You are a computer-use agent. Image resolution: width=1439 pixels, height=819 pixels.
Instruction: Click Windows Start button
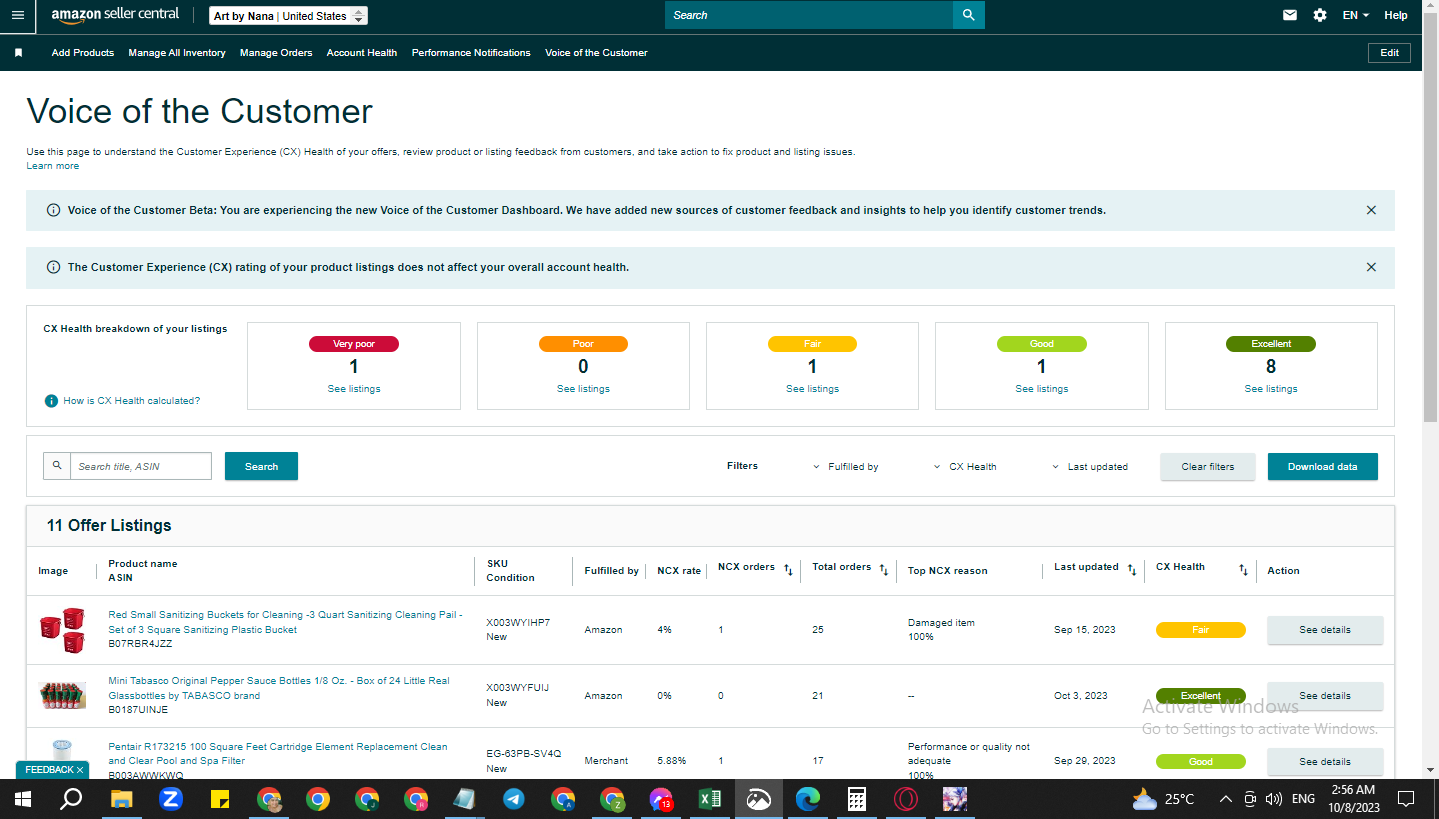tap(22, 799)
